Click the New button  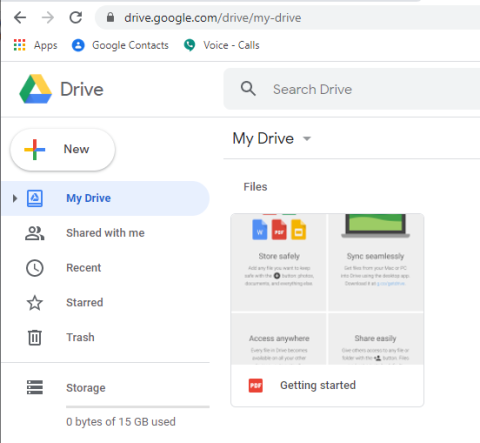click(63, 150)
